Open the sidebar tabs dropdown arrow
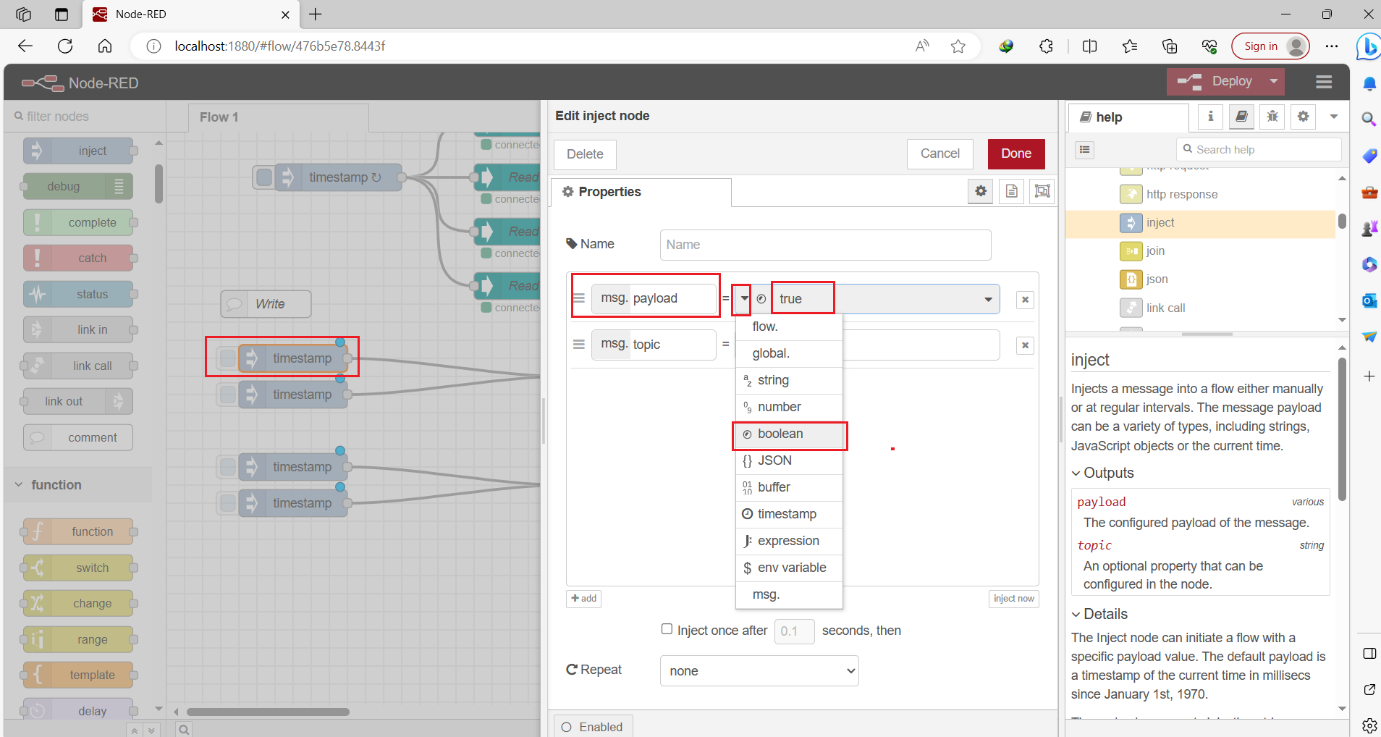 pos(1334,117)
